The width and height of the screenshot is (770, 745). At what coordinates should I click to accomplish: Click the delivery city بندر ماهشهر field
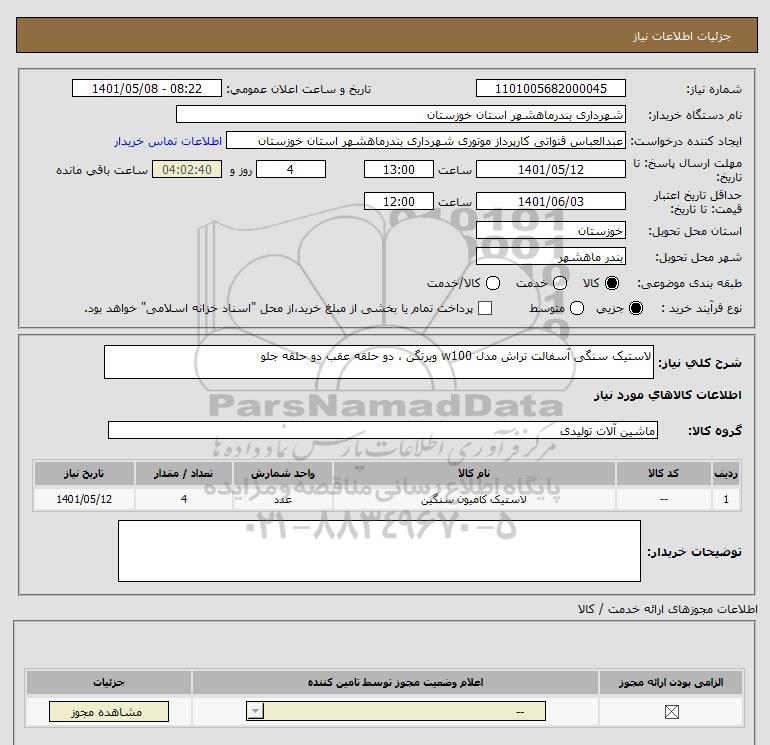click(550, 256)
